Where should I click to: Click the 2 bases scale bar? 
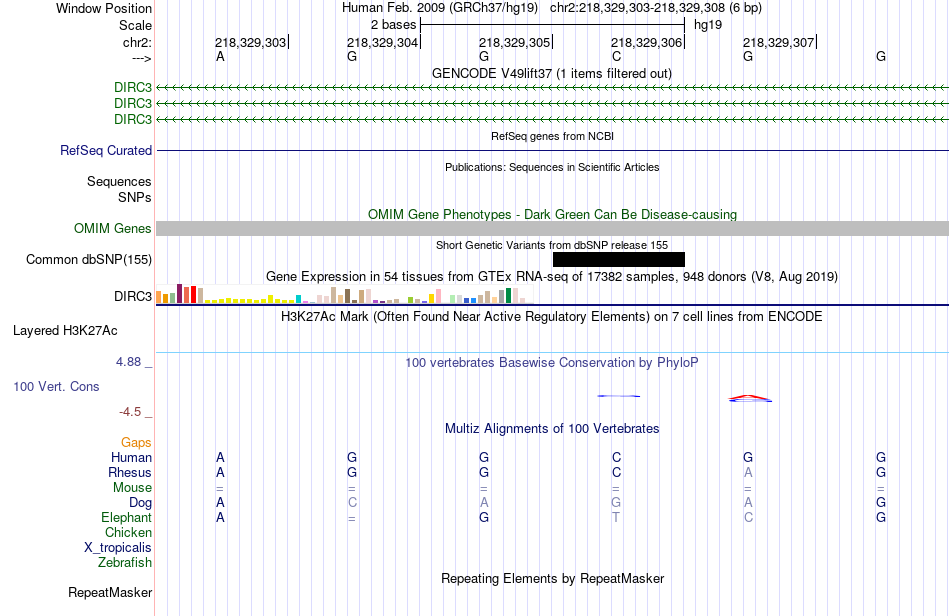[553, 25]
